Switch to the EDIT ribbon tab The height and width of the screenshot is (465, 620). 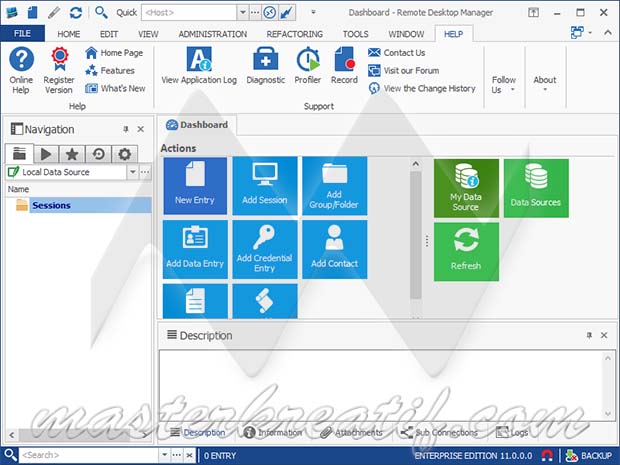pos(109,34)
